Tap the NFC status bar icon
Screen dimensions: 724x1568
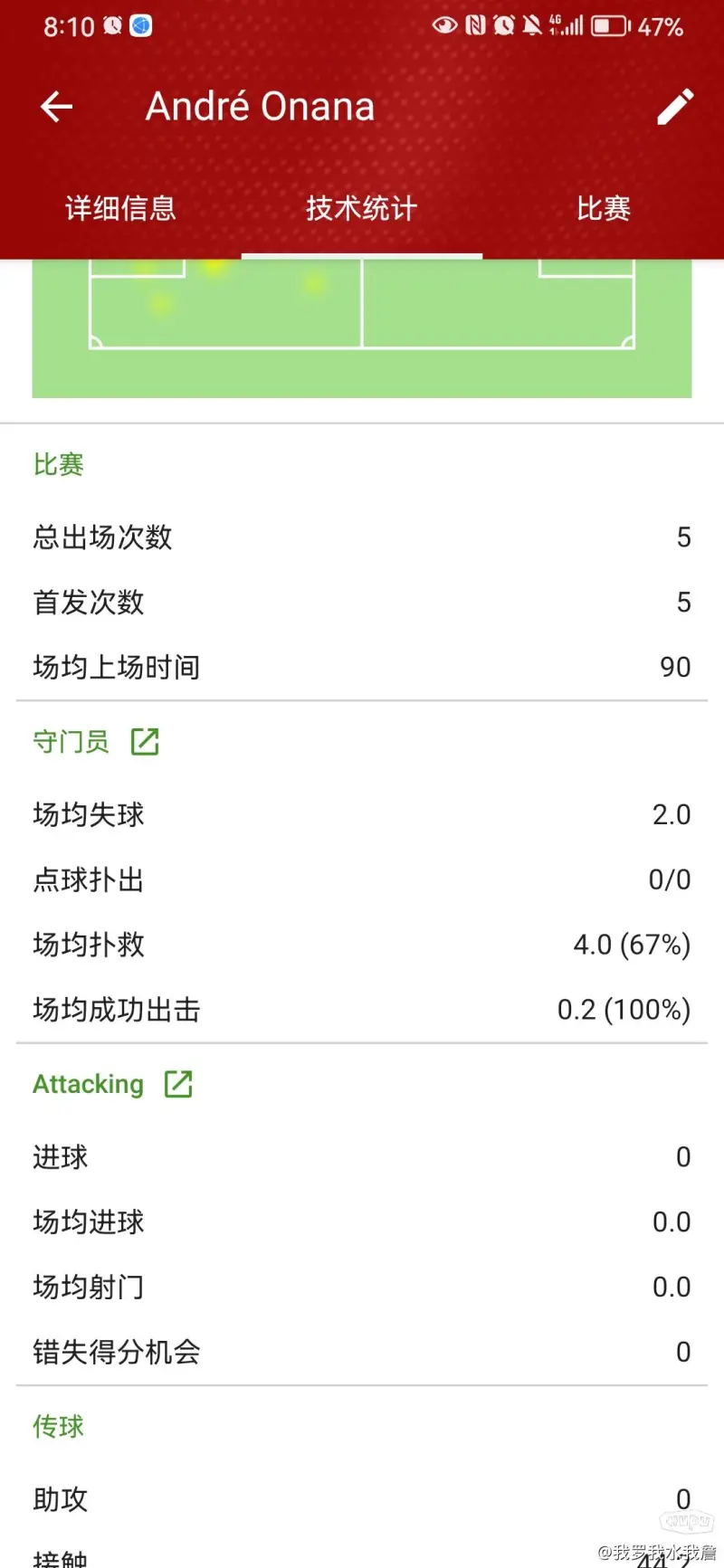coord(475,26)
